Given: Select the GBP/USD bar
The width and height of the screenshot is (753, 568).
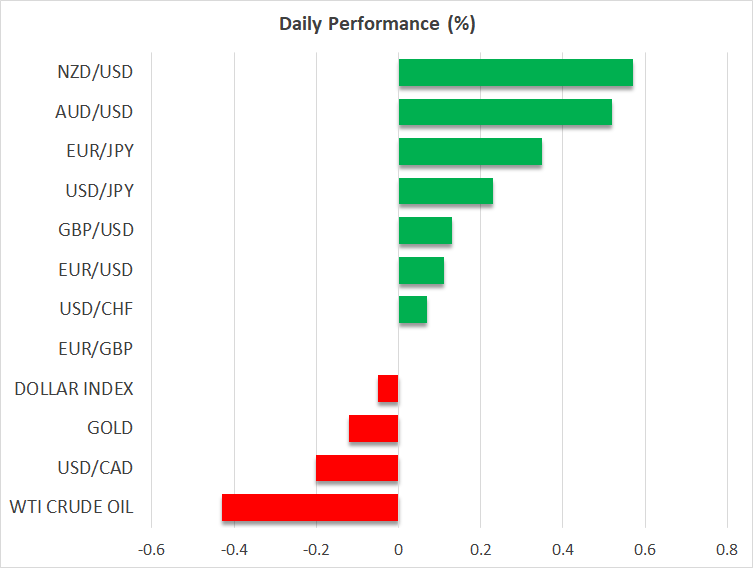Looking at the screenshot, I should 425,230.
